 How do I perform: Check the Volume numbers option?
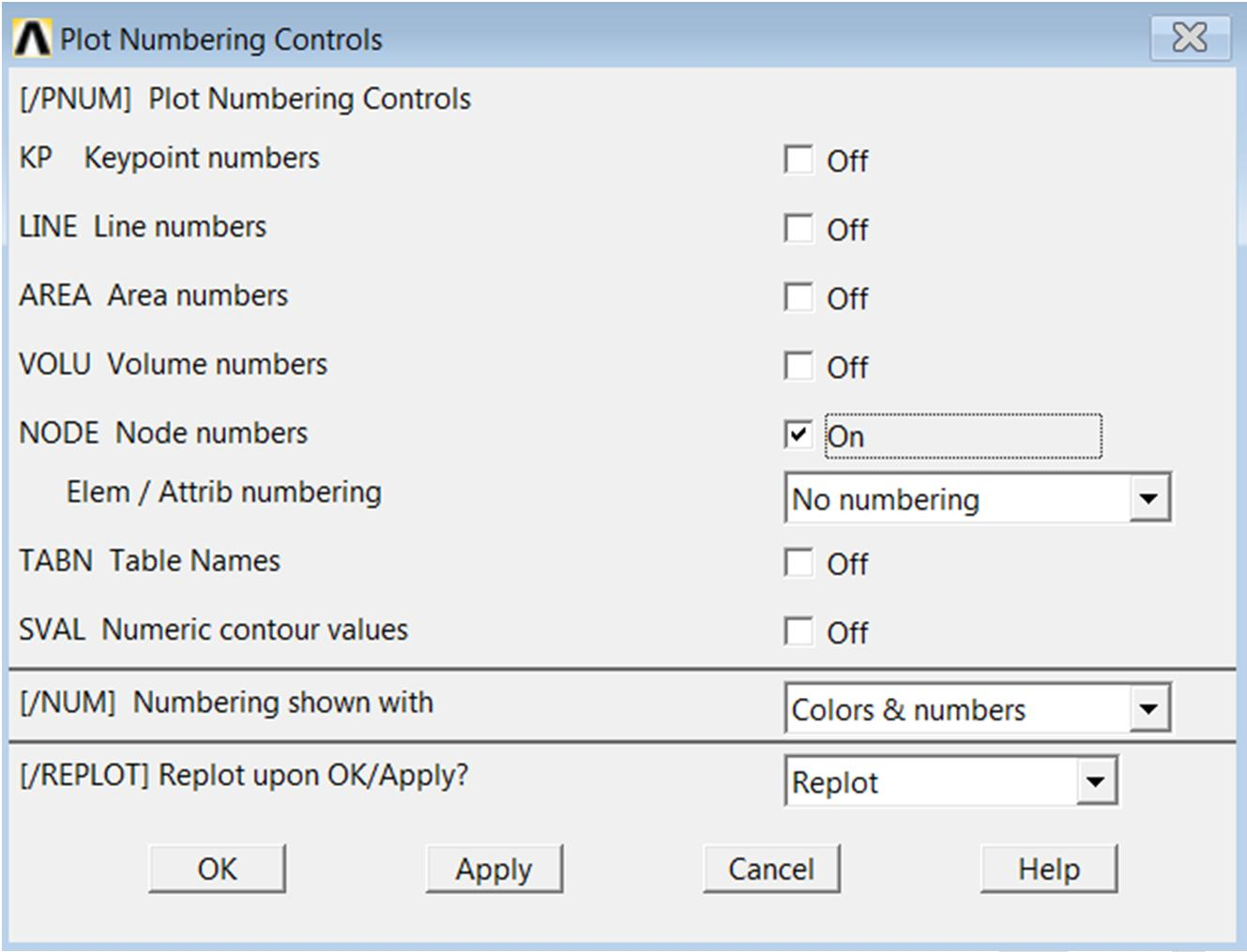798,366
